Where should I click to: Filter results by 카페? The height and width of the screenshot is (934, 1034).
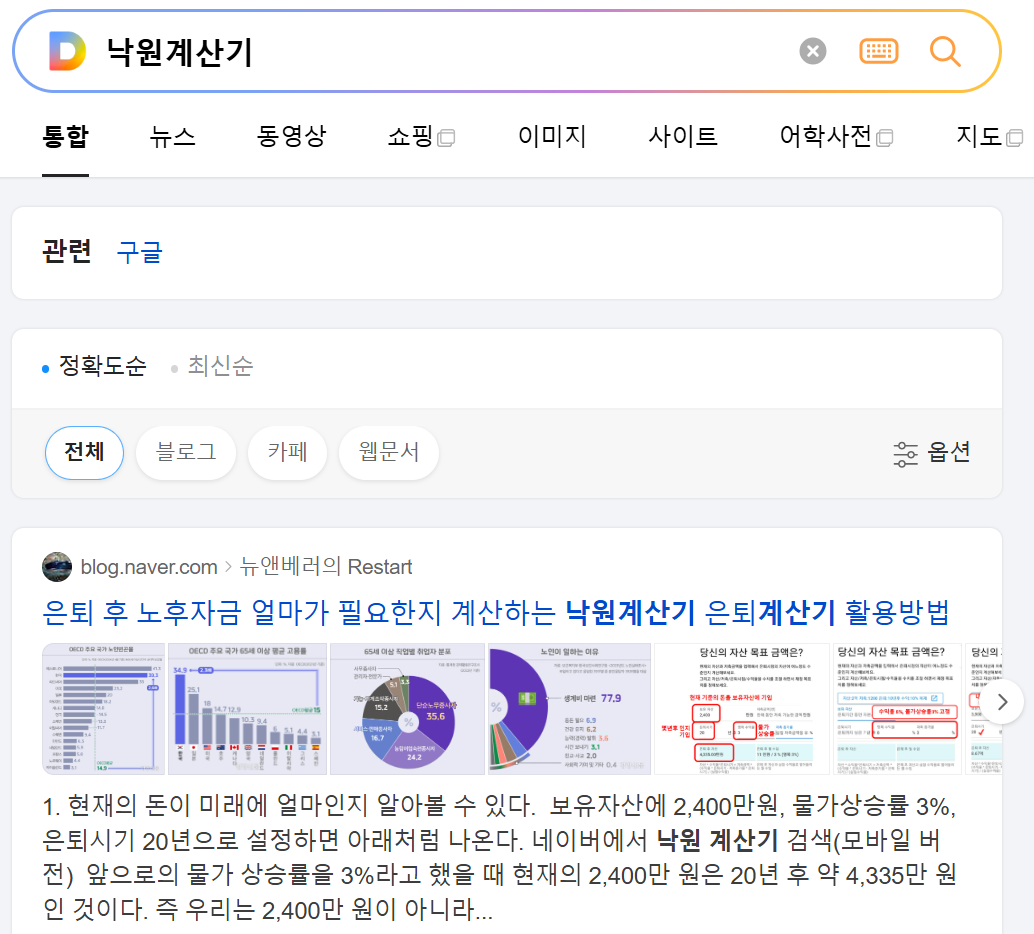click(x=288, y=452)
